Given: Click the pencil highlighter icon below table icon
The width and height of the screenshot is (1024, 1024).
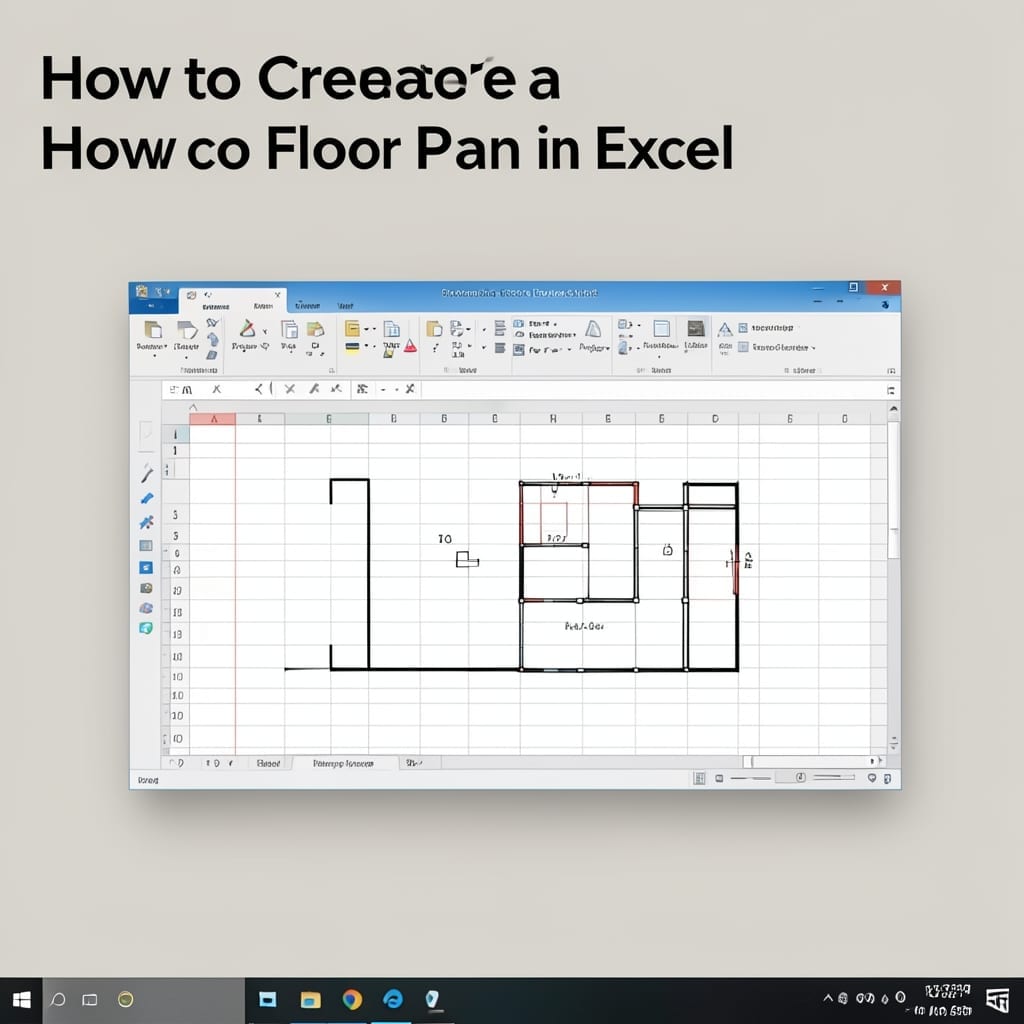Looking at the screenshot, I should pos(389,351).
